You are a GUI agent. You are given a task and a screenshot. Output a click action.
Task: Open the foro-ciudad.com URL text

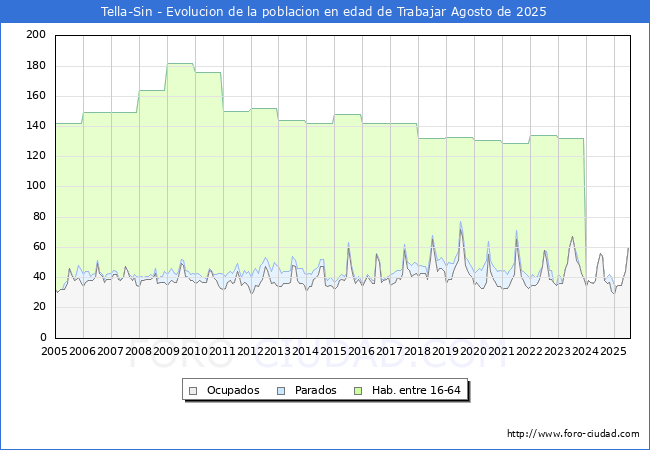coord(573,434)
